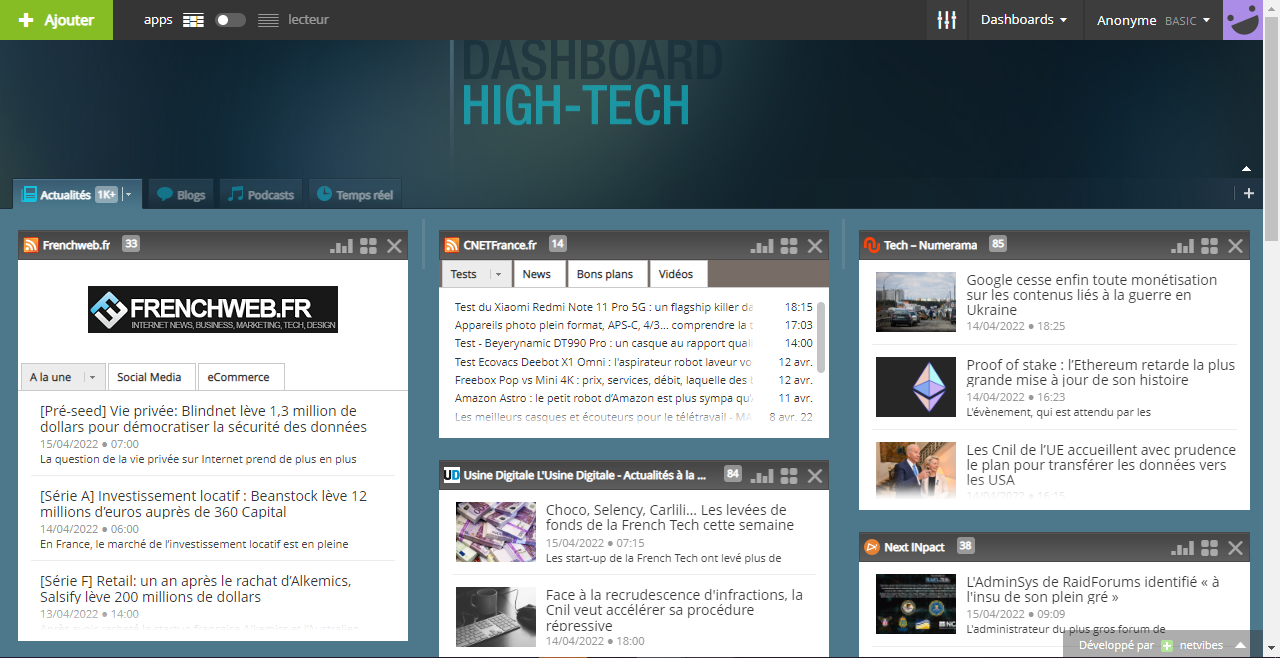Viewport: 1280px width, 658px height.
Task: Expand the netvibes footer bar arrow
Action: point(1240,646)
